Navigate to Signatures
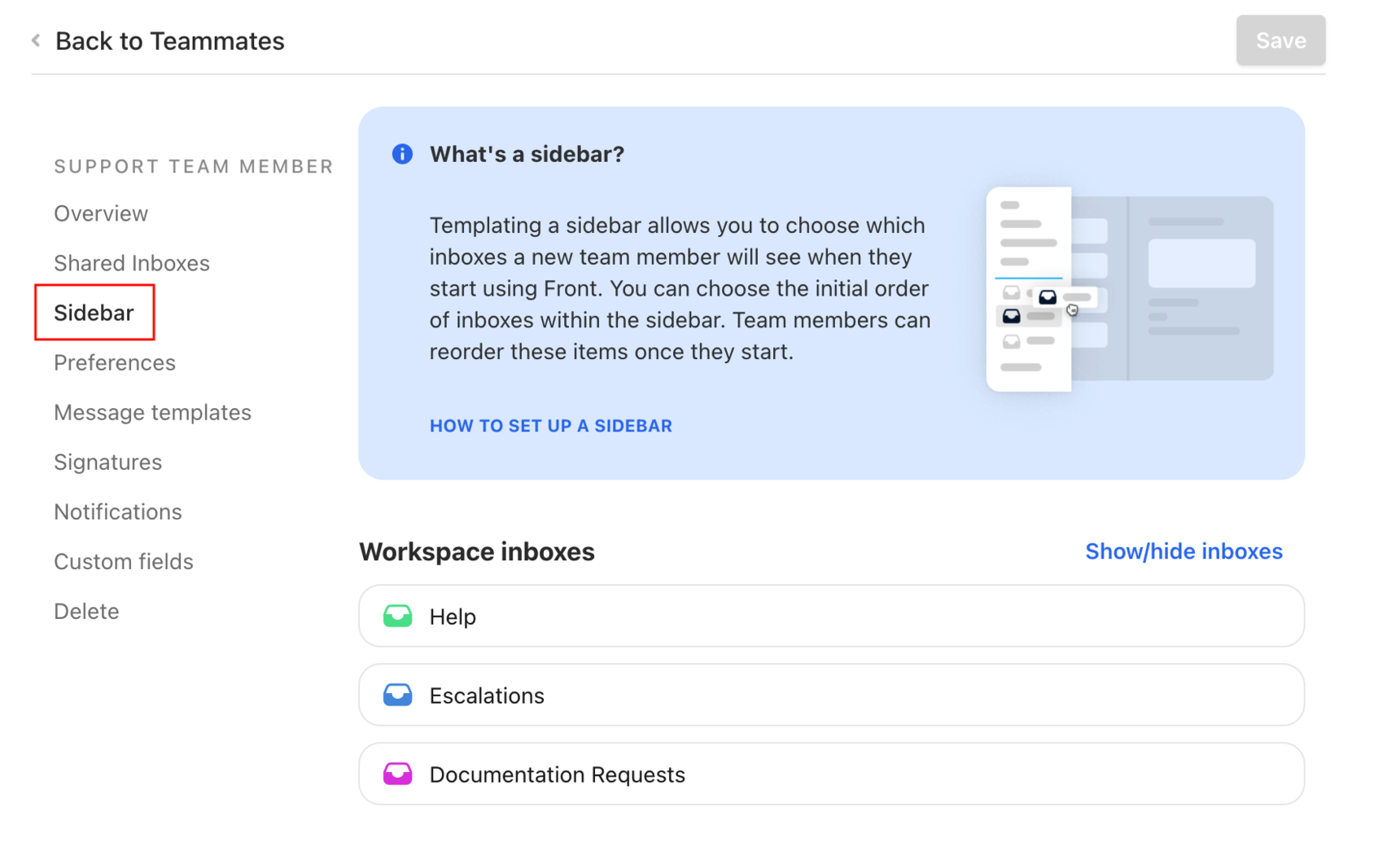1400x851 pixels. pos(107,462)
